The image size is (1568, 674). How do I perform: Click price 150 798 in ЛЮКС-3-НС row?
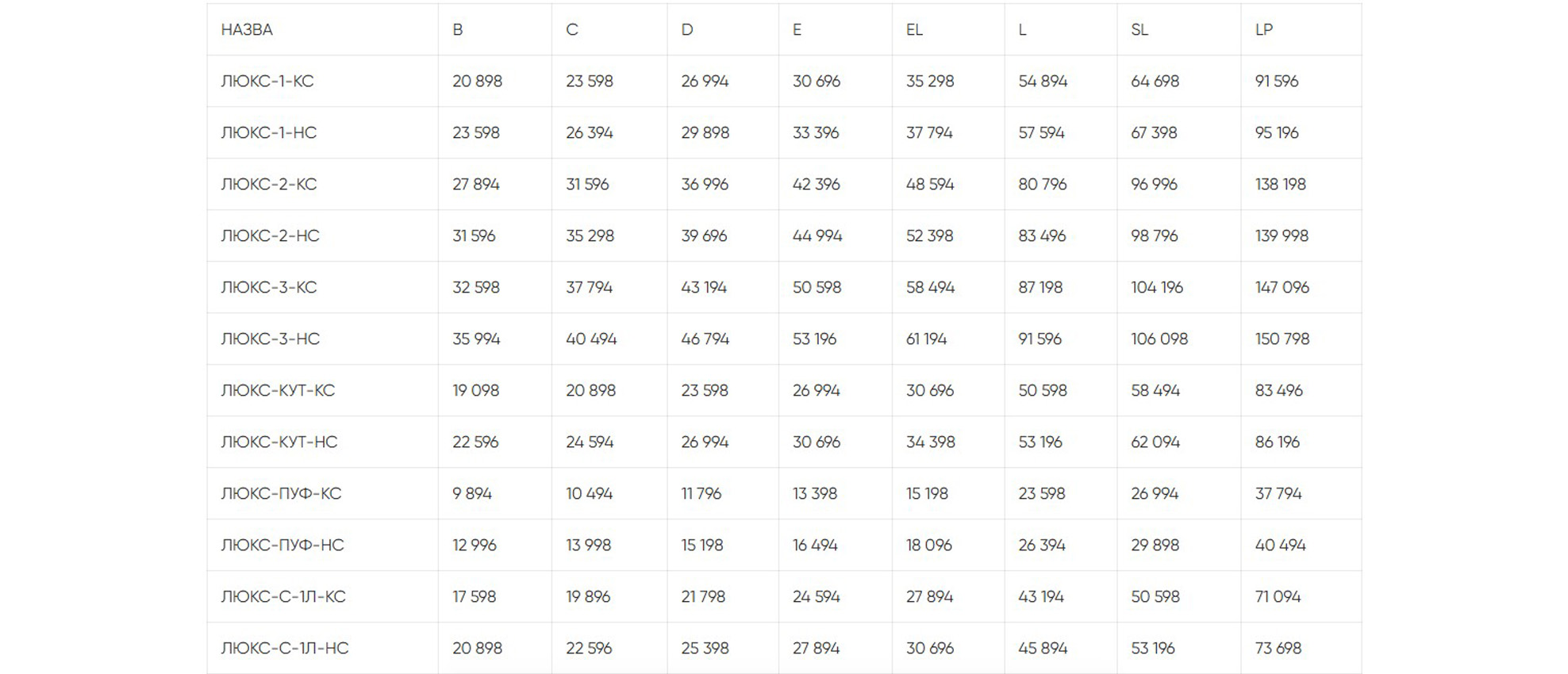pos(1282,339)
